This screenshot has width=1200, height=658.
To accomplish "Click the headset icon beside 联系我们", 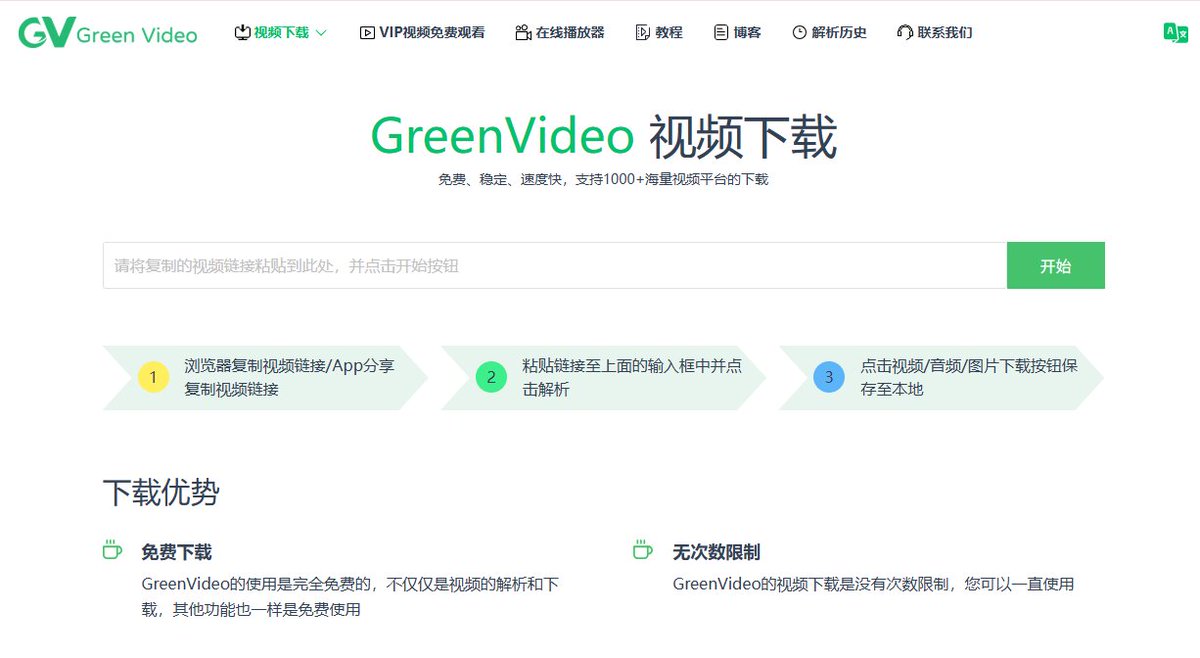I will [905, 33].
